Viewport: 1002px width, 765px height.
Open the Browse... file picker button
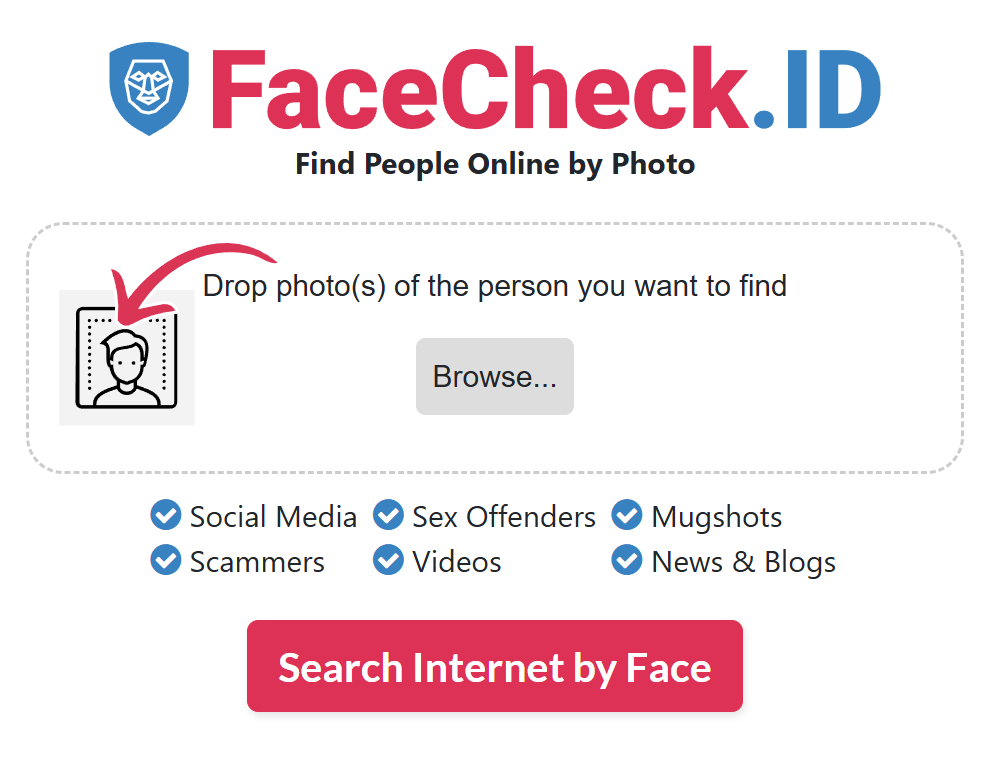tap(495, 376)
